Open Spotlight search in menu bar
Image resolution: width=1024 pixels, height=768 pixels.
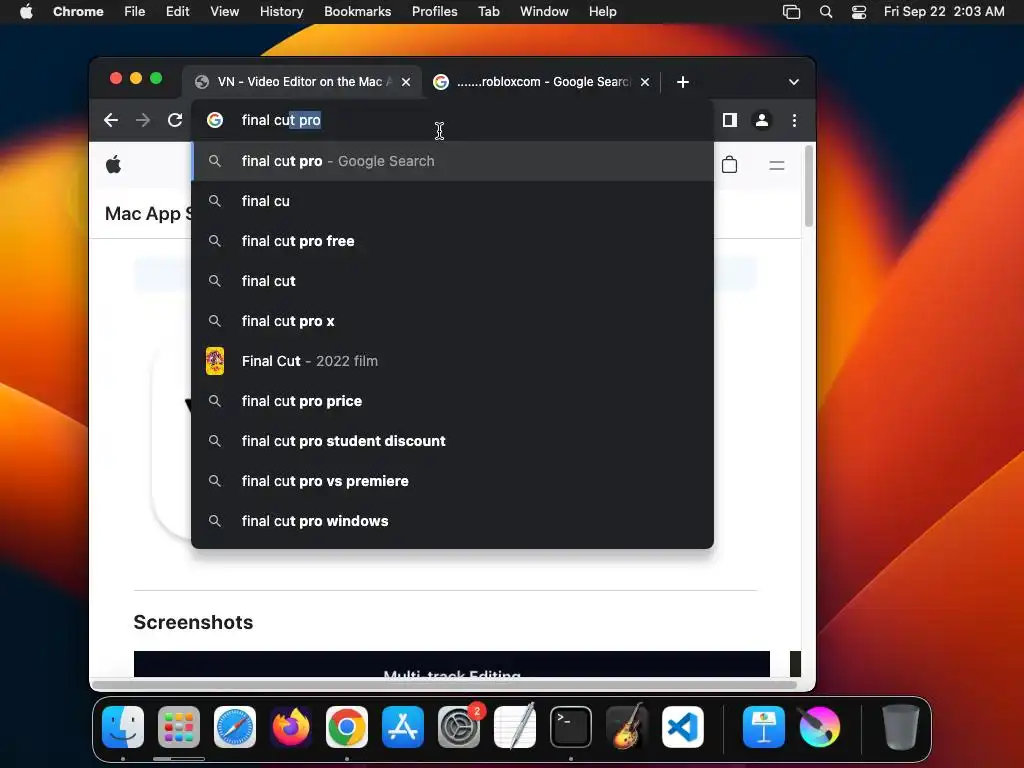pyautogui.click(x=825, y=12)
